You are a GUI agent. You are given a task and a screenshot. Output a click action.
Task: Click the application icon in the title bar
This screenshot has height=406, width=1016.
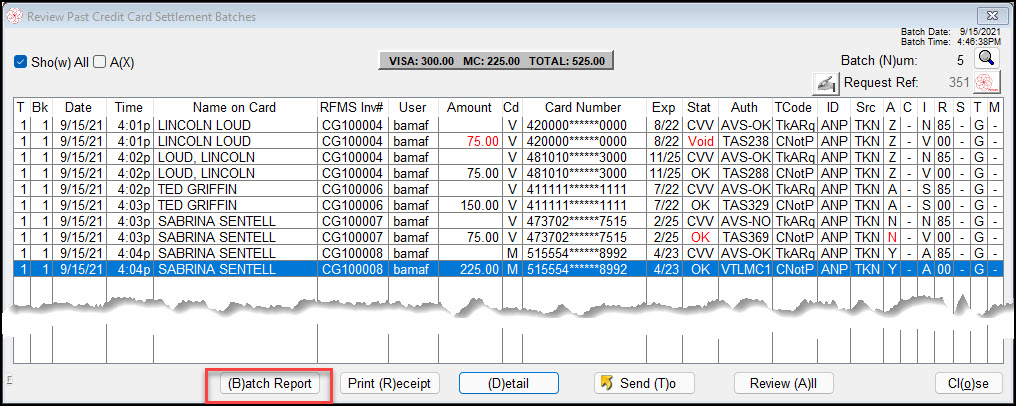[13, 17]
